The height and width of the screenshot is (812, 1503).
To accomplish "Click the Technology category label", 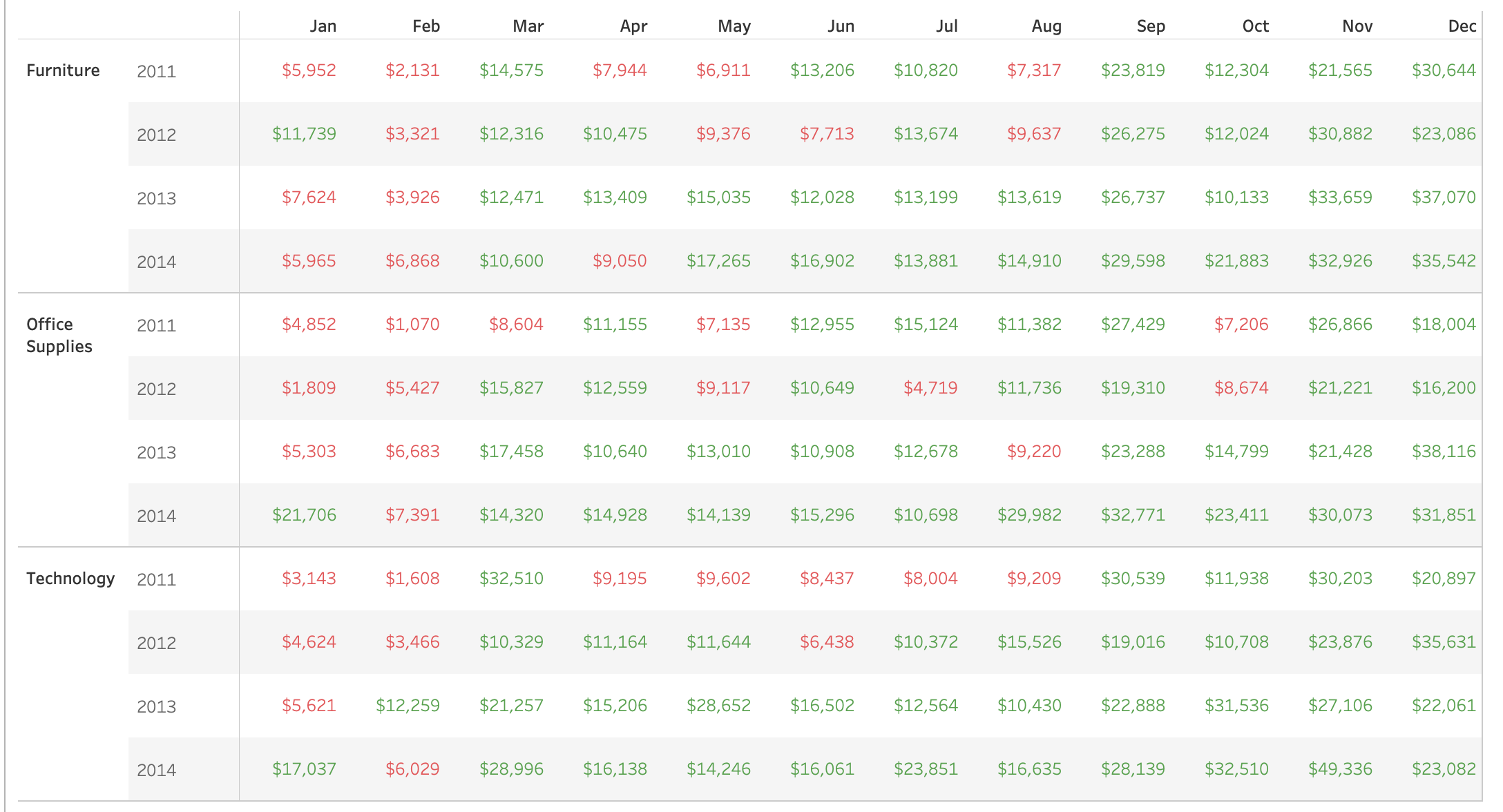I will (x=70, y=579).
